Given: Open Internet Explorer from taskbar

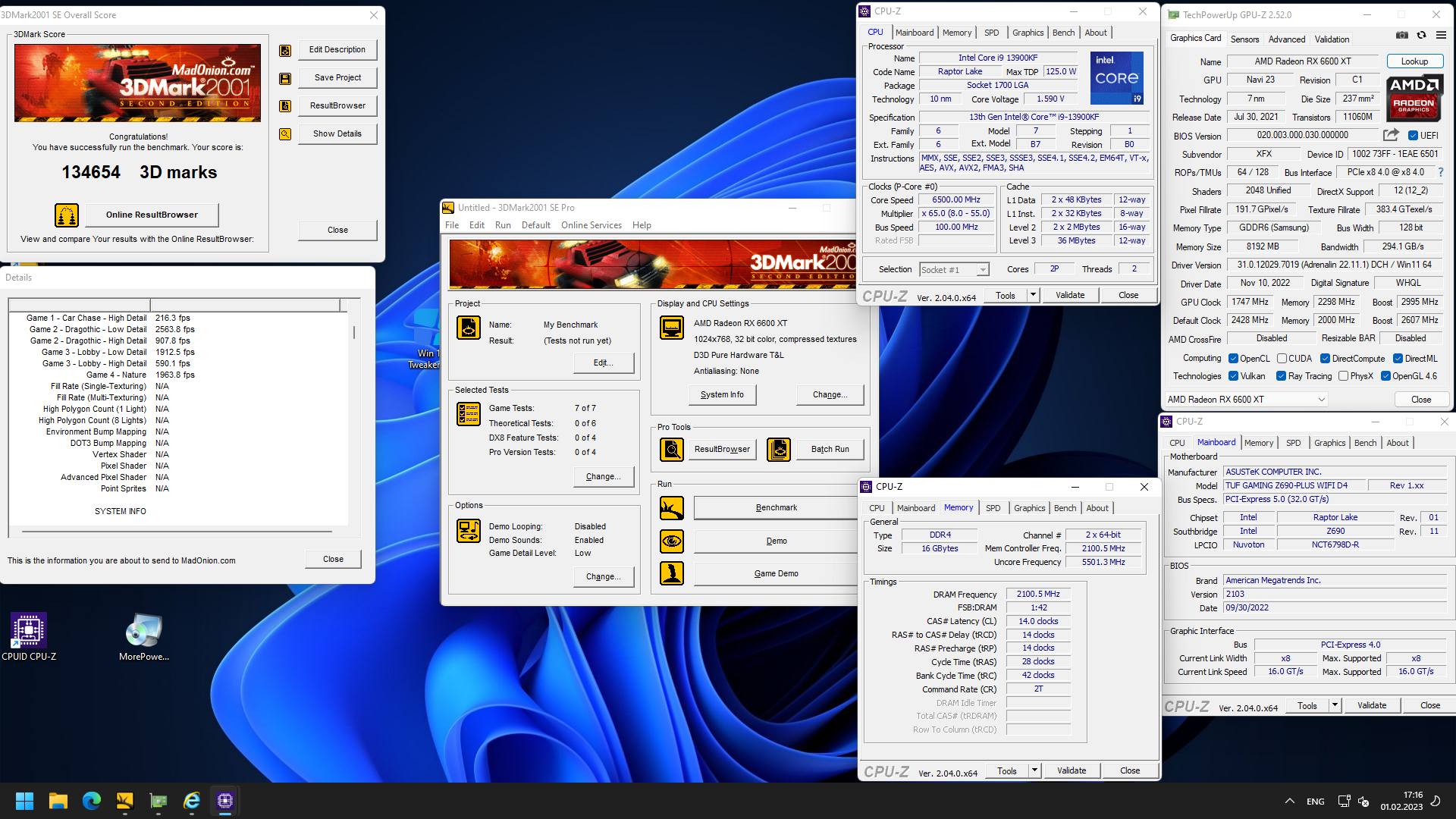Looking at the screenshot, I should [x=192, y=801].
